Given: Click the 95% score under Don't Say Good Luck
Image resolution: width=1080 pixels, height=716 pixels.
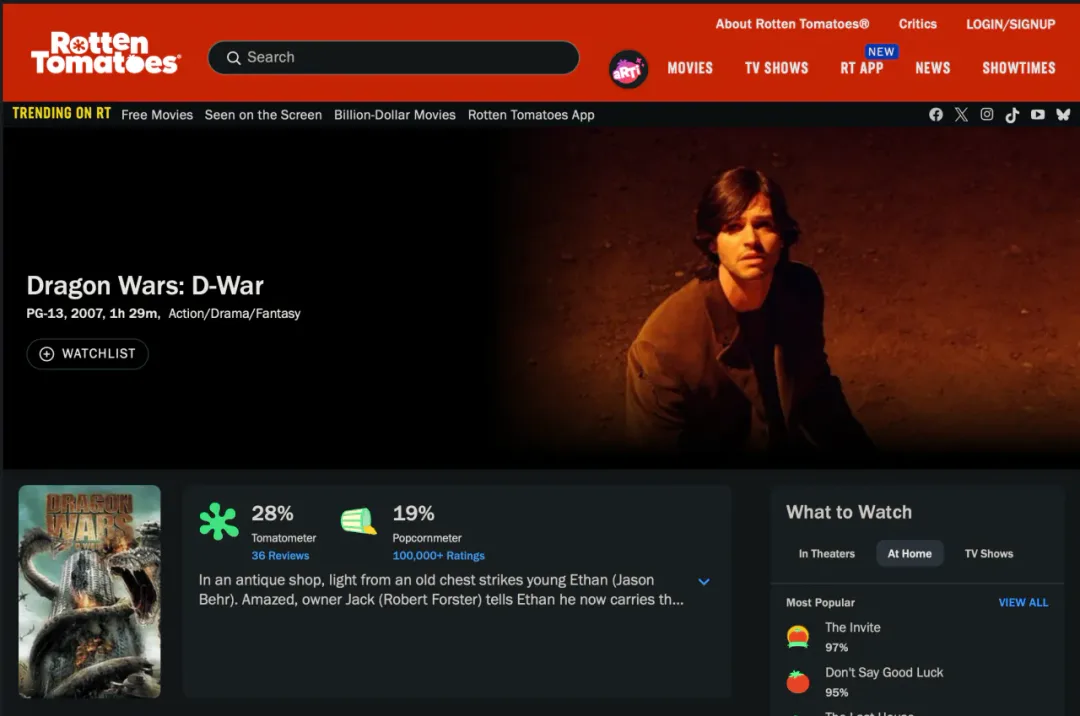Looking at the screenshot, I should [836, 692].
